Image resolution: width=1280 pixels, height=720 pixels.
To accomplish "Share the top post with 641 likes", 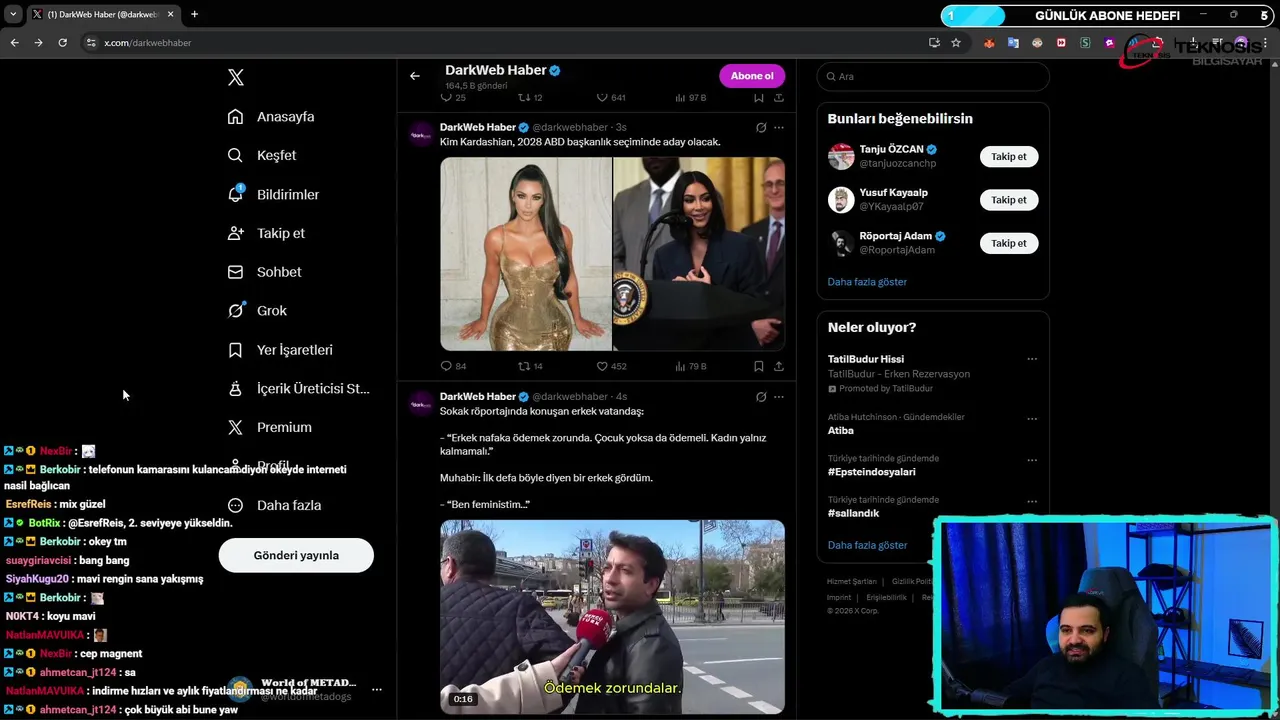I will pos(779,98).
